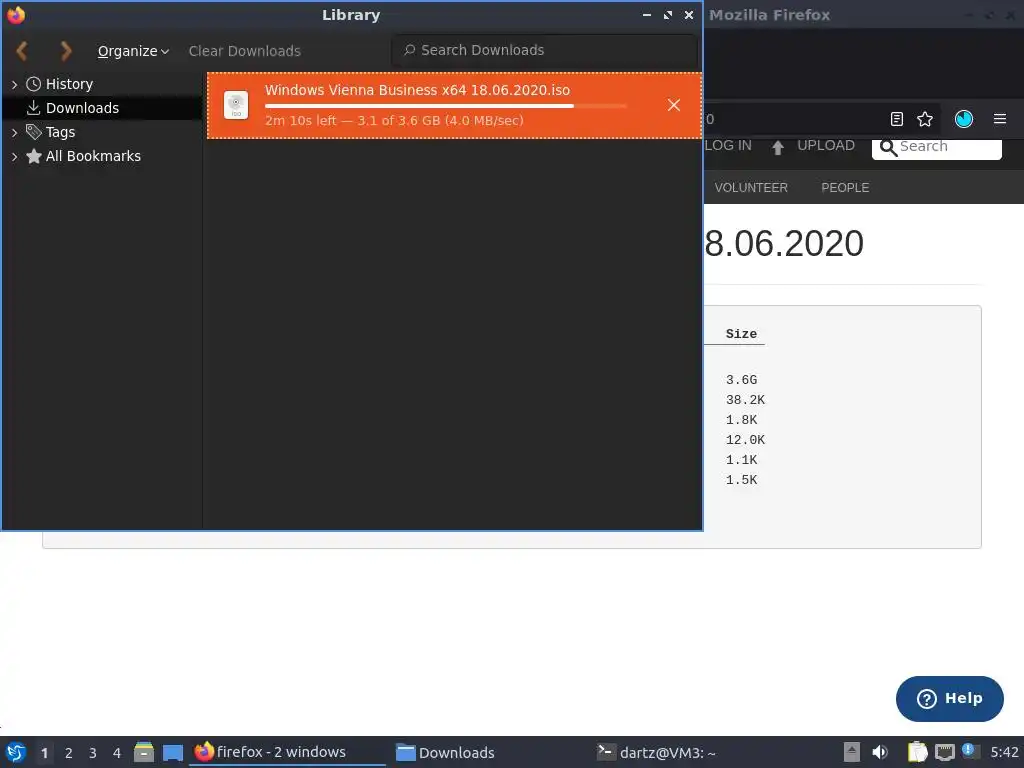Focus the Search Downloads field
Screen dimensions: 1024x768
coord(545,50)
